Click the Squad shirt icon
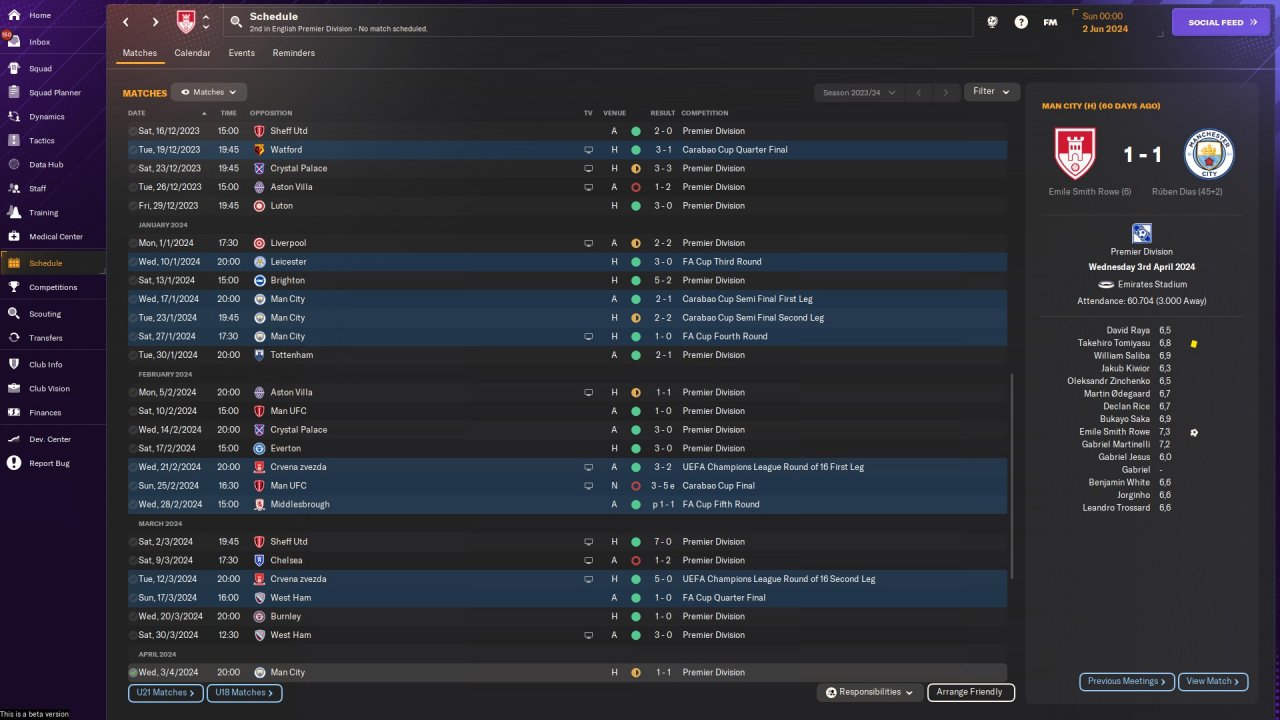Screen dimensions: 1280x720 14,69
